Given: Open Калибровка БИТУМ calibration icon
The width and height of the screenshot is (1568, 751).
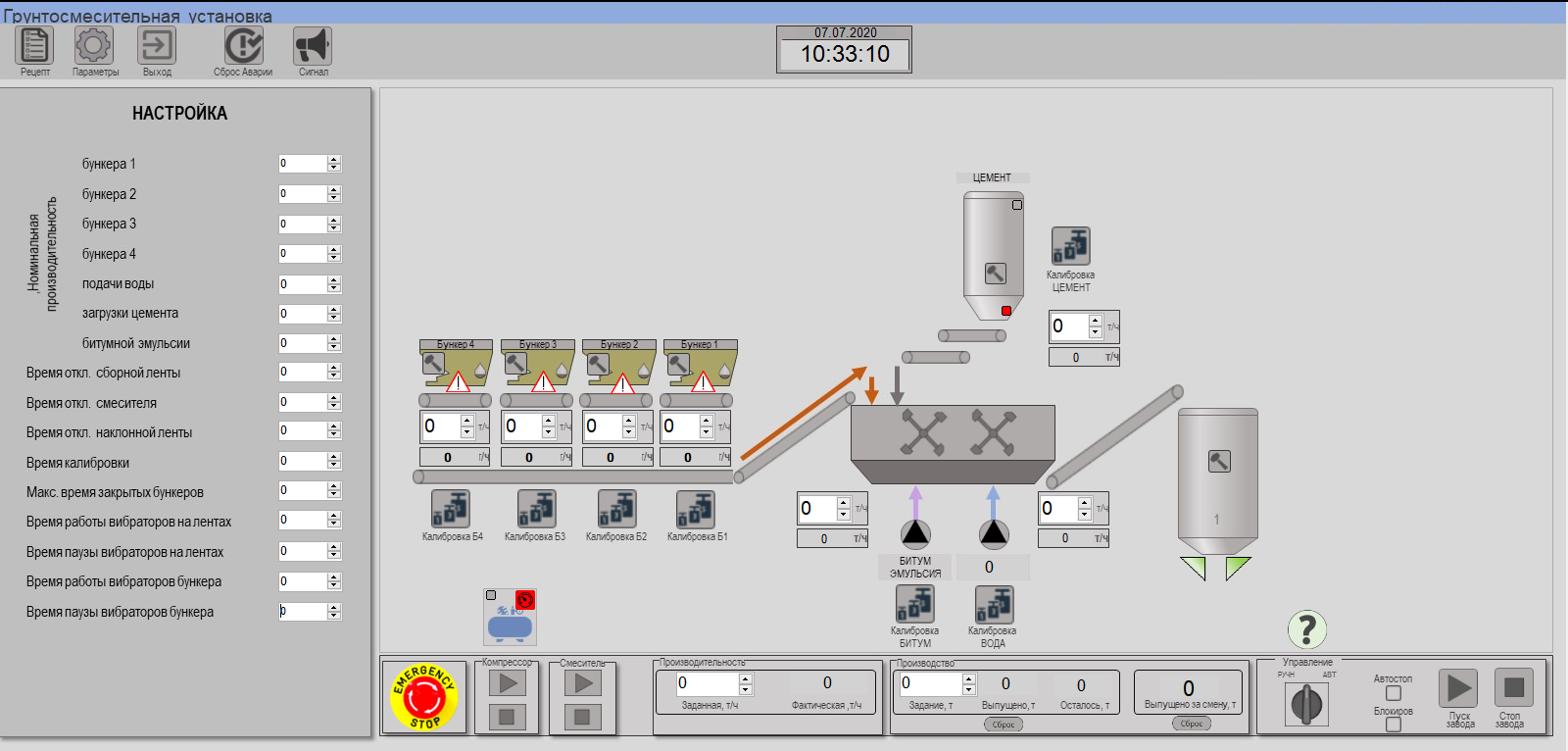Looking at the screenshot, I should coord(914,604).
